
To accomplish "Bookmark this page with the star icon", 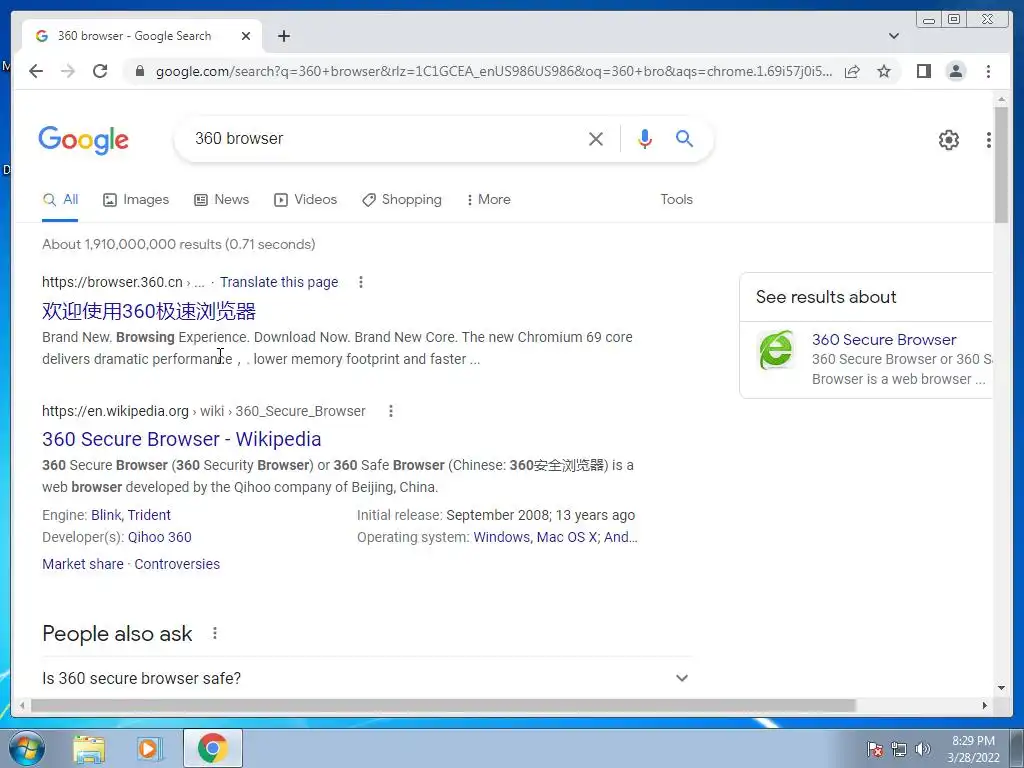I will [x=884, y=71].
